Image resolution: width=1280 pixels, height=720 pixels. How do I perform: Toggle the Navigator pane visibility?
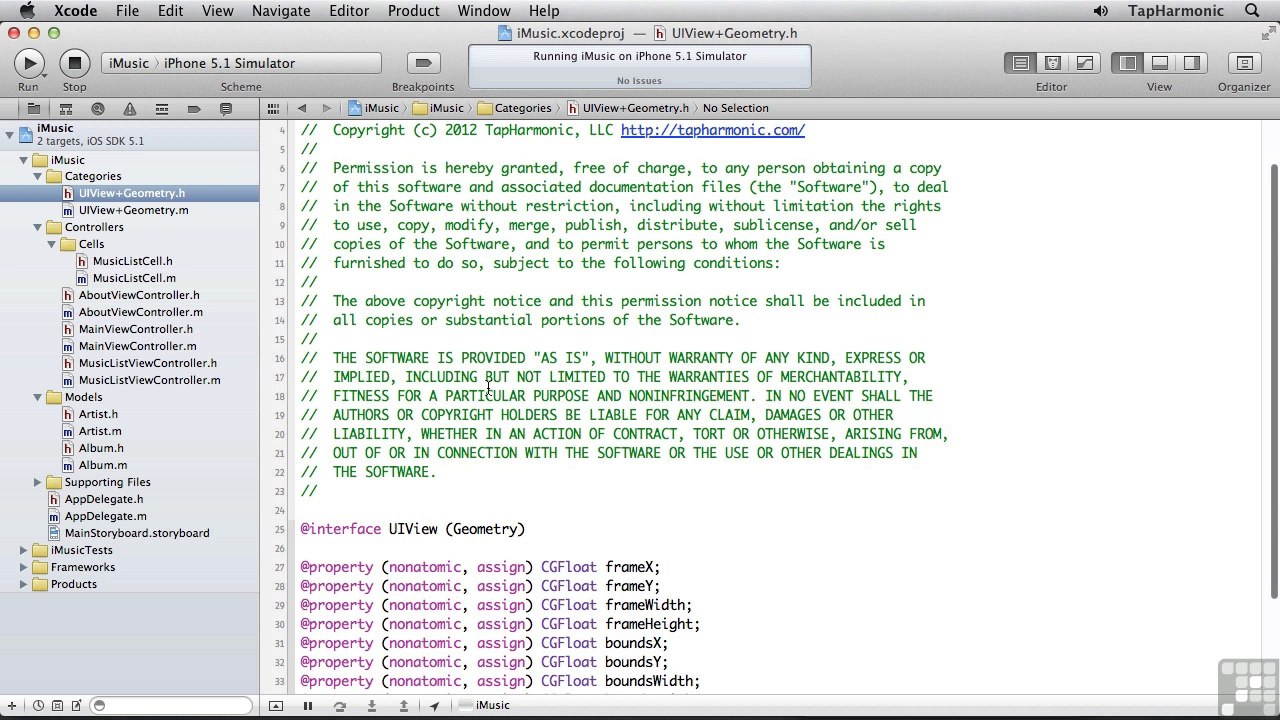(1128, 63)
